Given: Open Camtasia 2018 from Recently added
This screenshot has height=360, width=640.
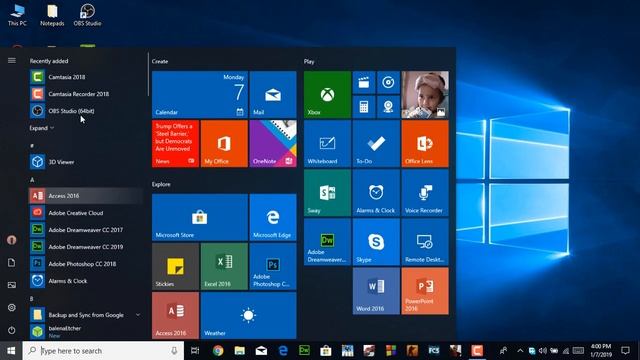Looking at the screenshot, I should 86,77.
